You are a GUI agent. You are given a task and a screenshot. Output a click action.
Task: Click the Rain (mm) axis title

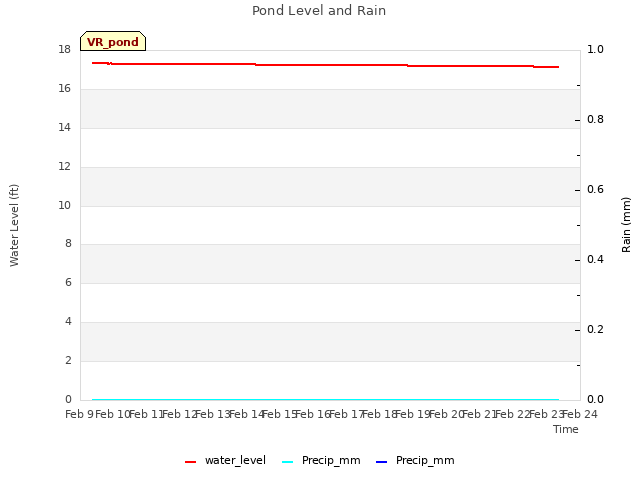click(x=626, y=225)
